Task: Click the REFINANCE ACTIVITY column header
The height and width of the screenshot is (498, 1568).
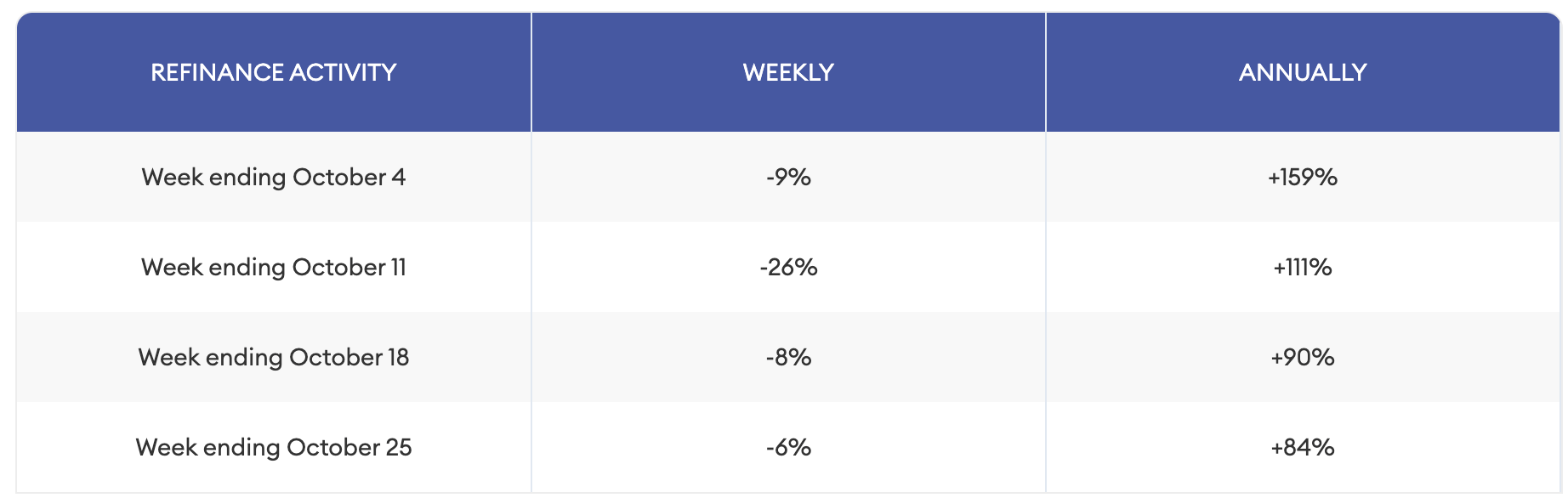Action: (274, 72)
